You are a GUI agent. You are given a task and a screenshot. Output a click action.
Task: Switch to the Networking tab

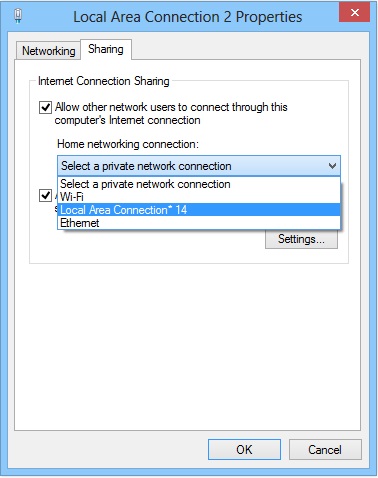(48, 51)
